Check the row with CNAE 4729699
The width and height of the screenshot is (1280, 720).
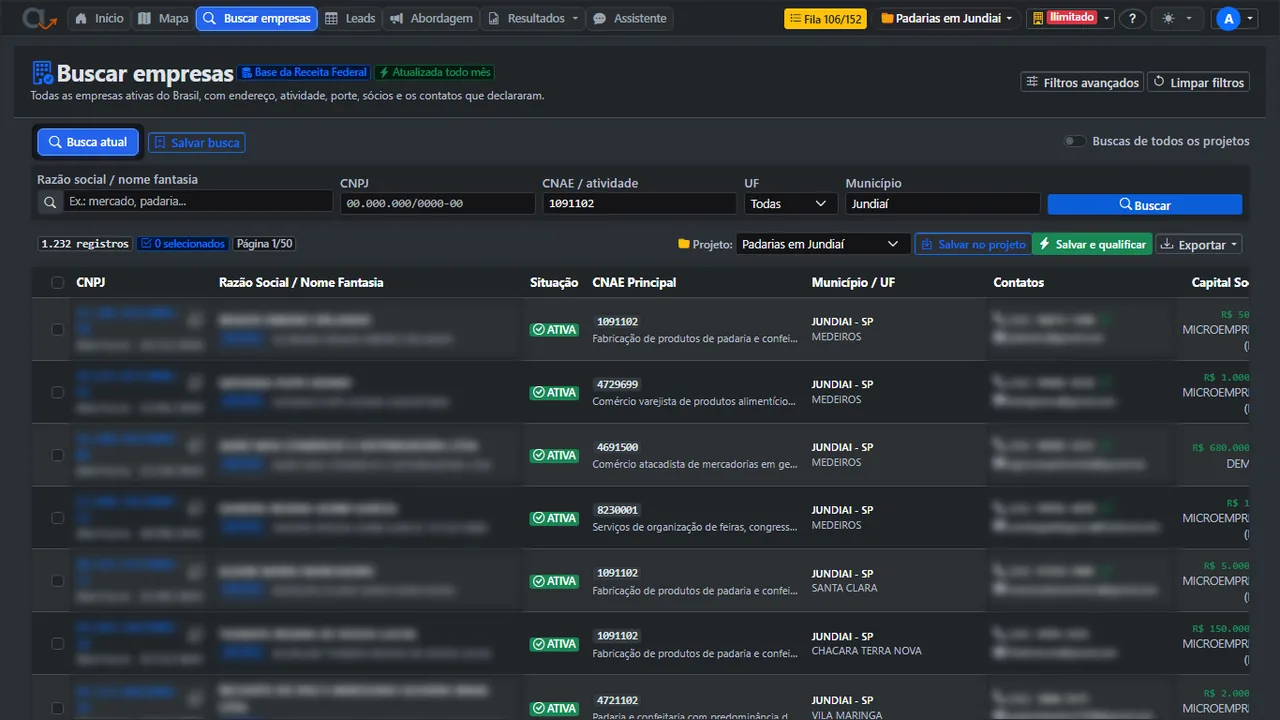coord(58,392)
